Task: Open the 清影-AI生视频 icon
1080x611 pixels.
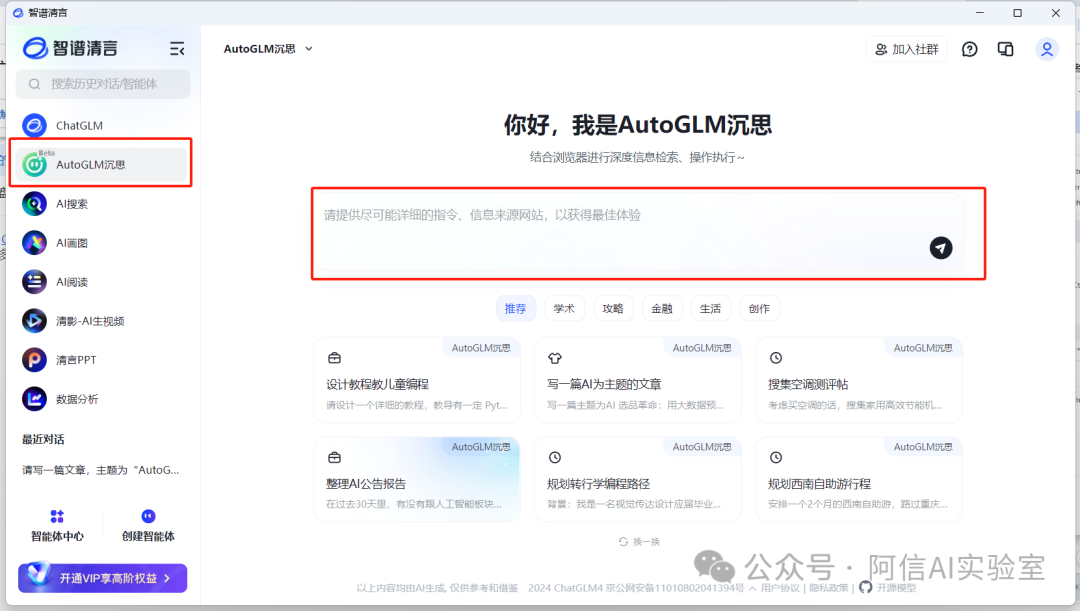Action: (x=34, y=321)
